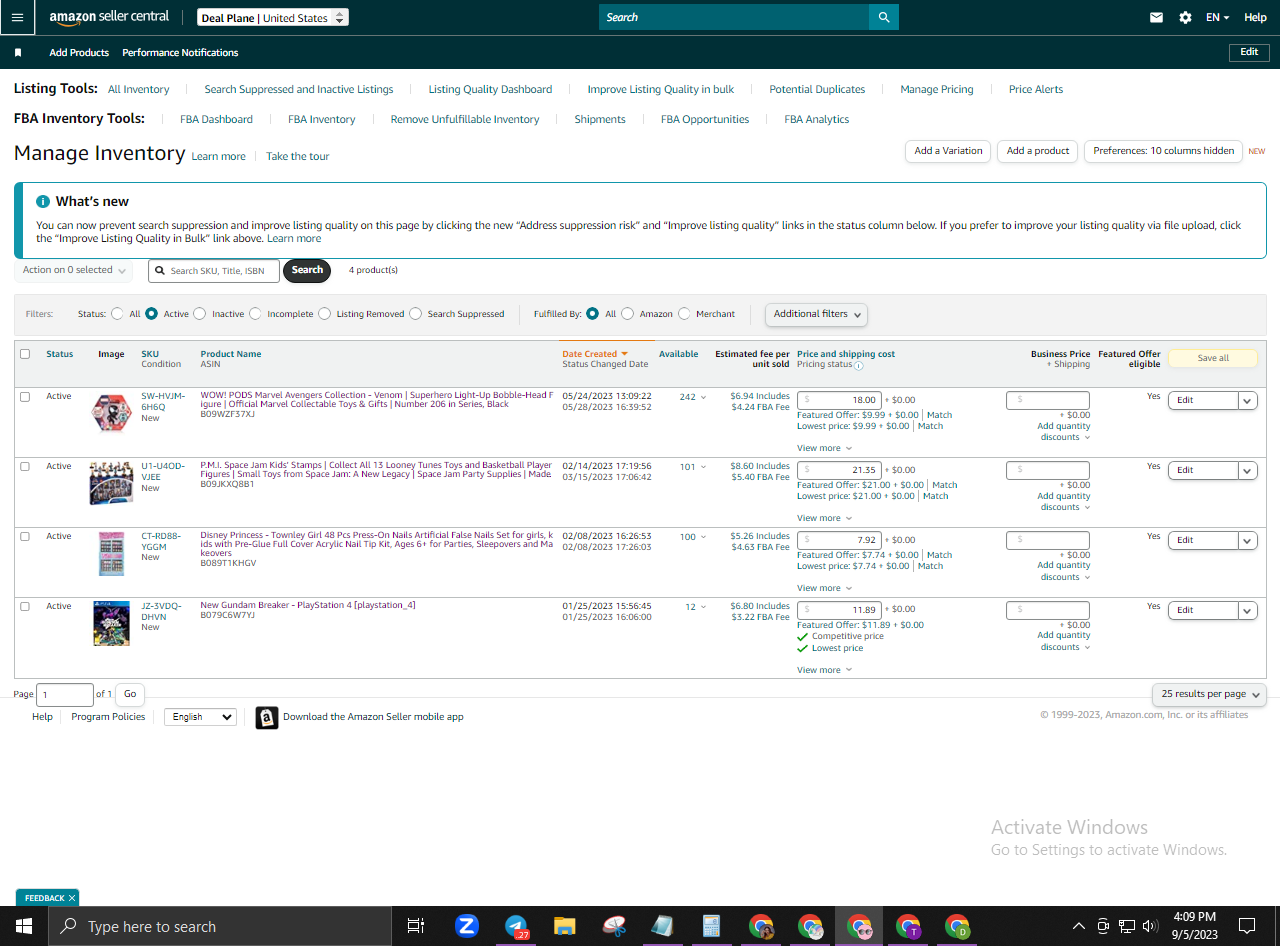Open Preferences: 10 columns hidden
The width and height of the screenshot is (1280, 946).
pyautogui.click(x=1163, y=151)
